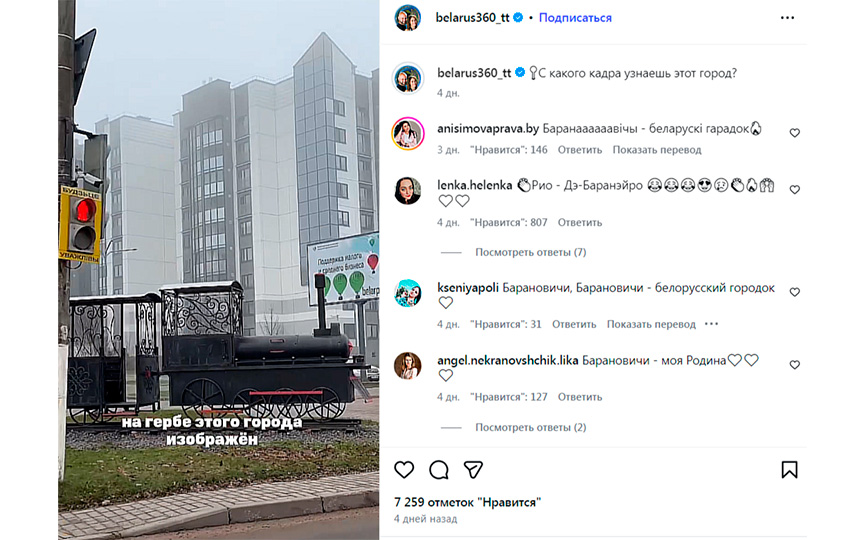This screenshot has height=540, width=865.
Task: Expand replies (2) under angel.nekranovshchik.lika comment
Action: point(531,427)
